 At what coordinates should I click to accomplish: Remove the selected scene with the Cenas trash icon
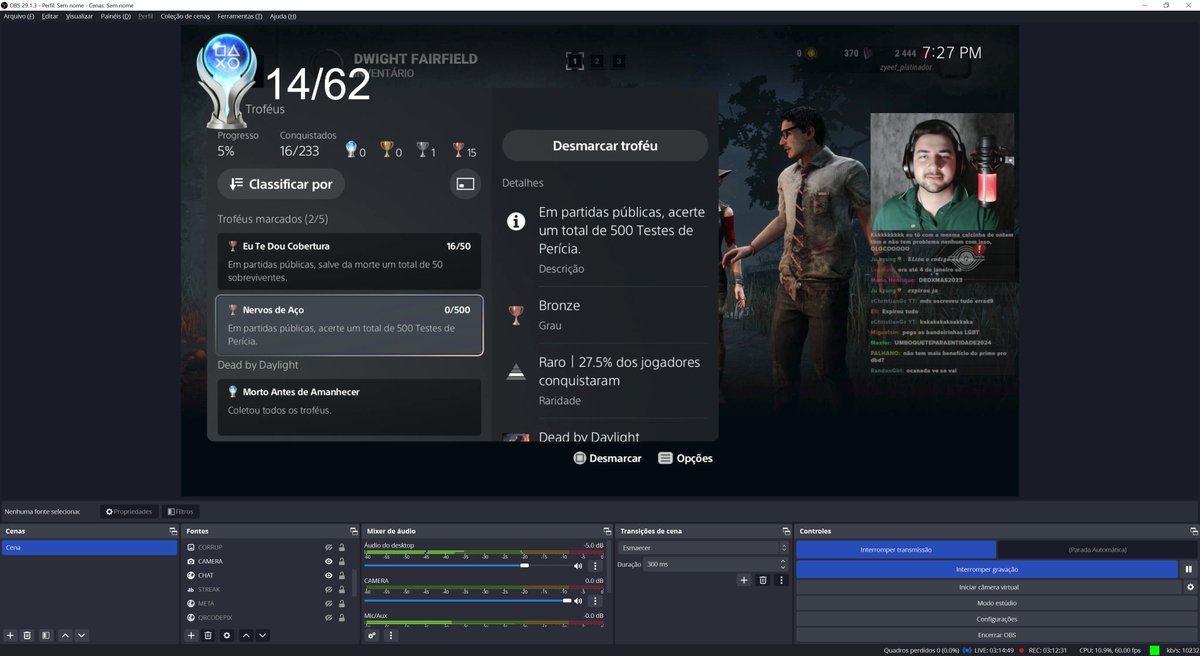28,635
